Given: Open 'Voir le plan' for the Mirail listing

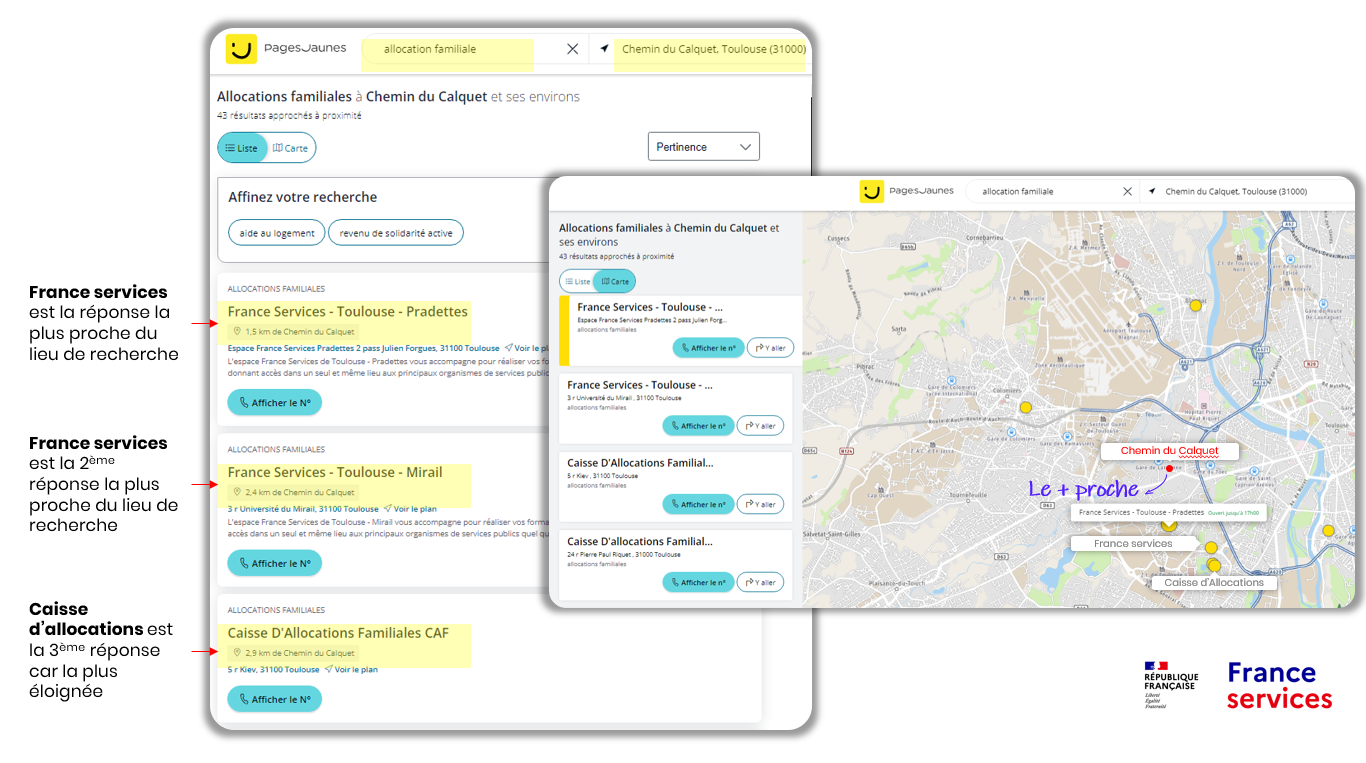Looking at the screenshot, I should [410, 509].
